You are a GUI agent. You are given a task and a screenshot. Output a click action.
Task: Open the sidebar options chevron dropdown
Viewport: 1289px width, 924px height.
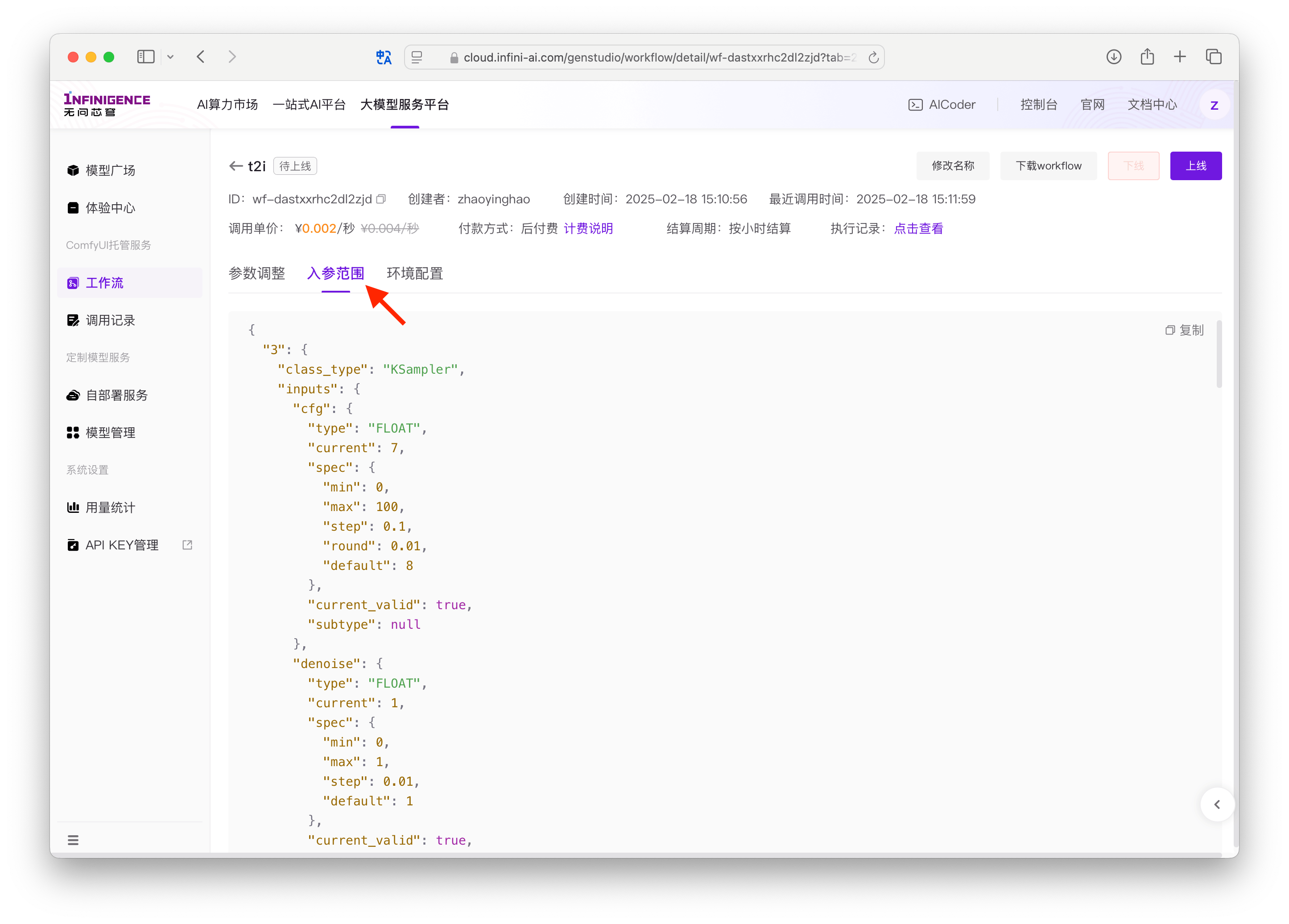(x=170, y=57)
